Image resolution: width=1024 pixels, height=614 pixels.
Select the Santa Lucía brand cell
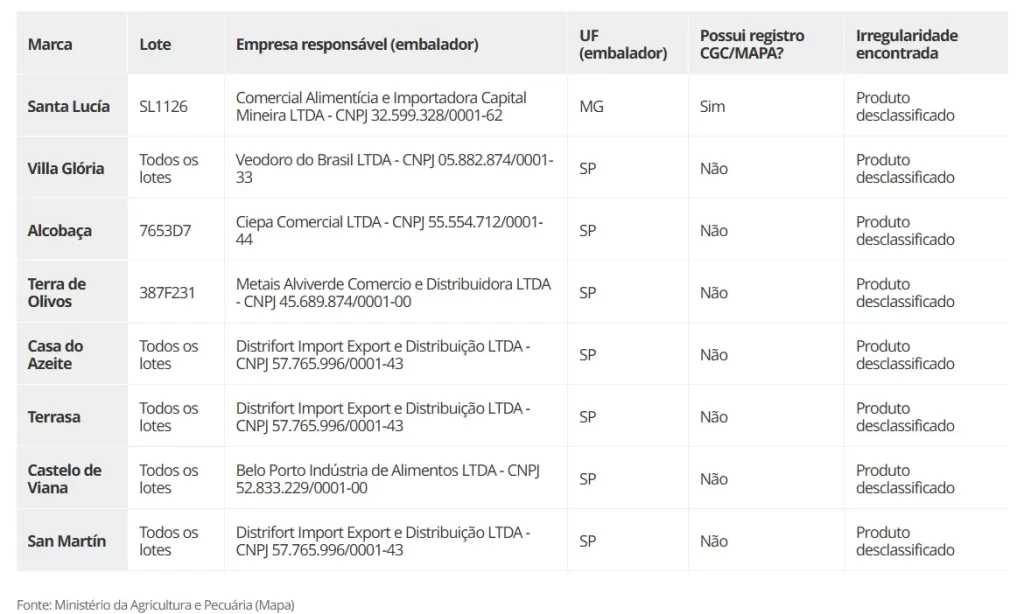pyautogui.click(x=69, y=106)
